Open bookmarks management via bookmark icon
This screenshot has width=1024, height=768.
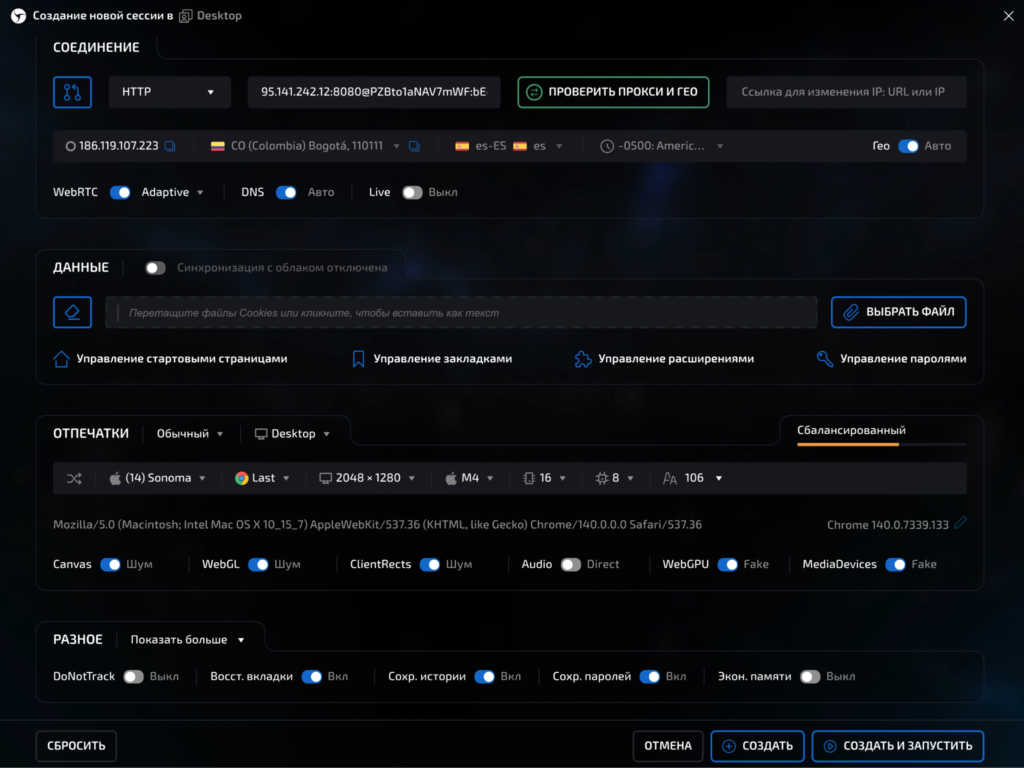coord(358,359)
